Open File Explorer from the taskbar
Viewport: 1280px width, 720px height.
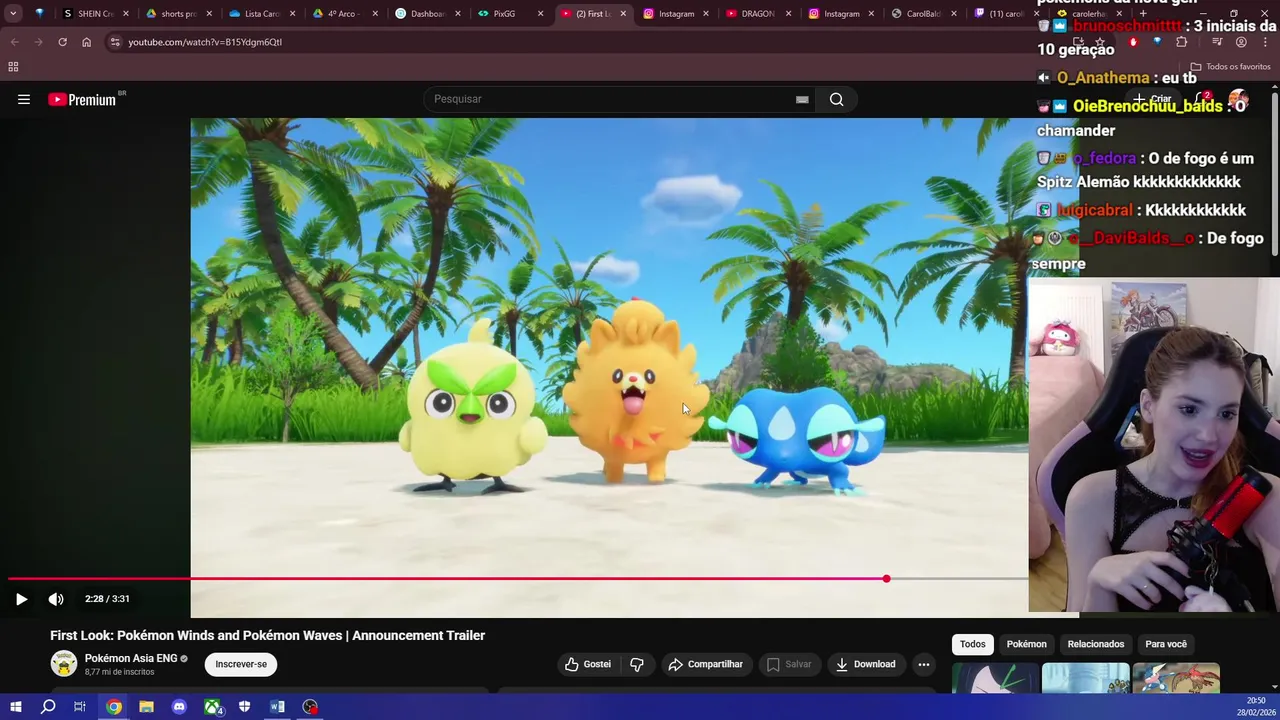146,707
